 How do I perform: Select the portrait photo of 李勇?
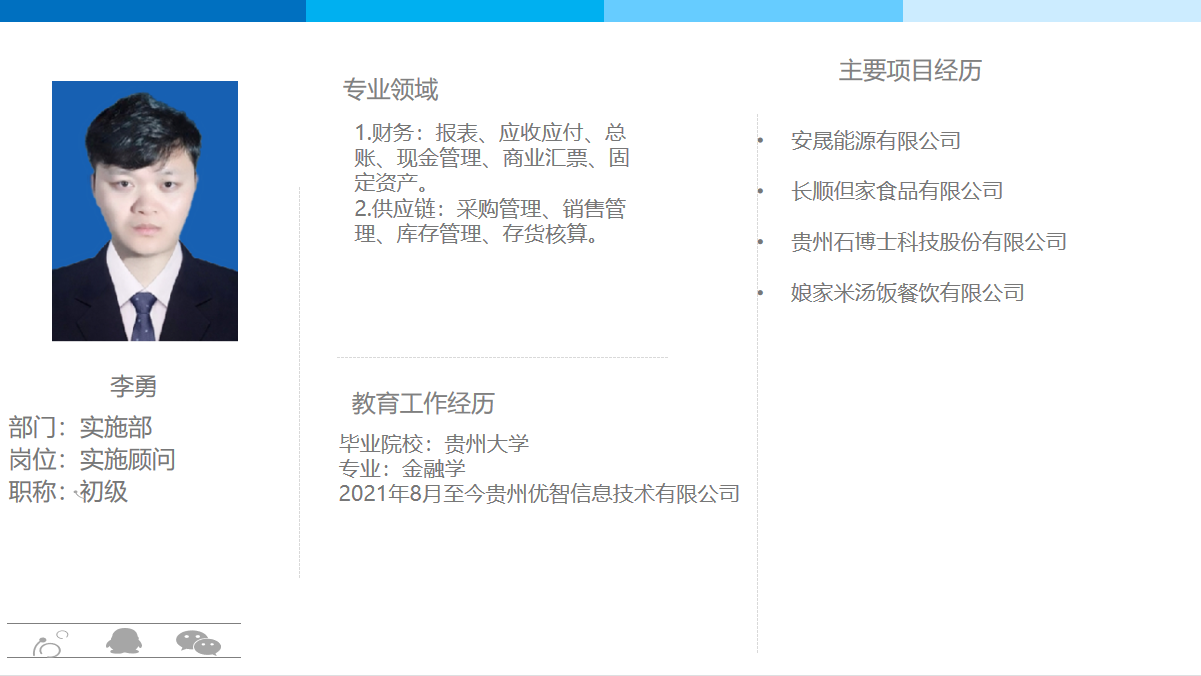(x=145, y=211)
